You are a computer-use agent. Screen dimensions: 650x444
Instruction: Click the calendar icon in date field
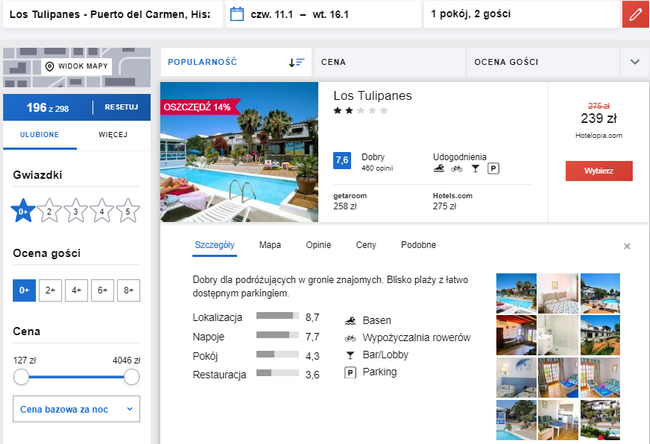coord(236,14)
